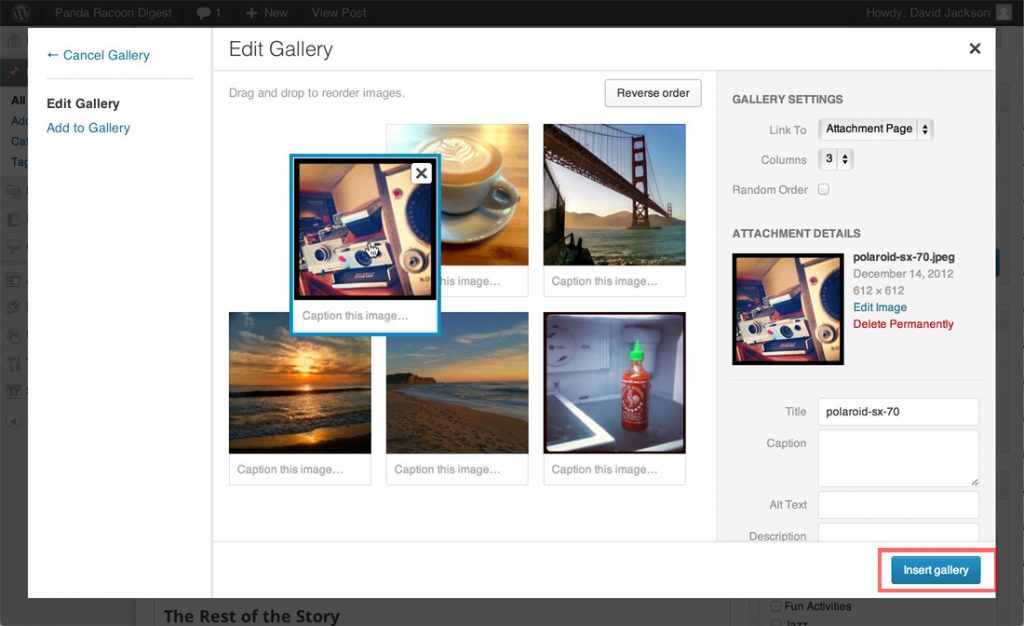Viewport: 1024px width, 626px height.
Task: Remove the selected polaroid image using its X icon
Action: pos(421,173)
